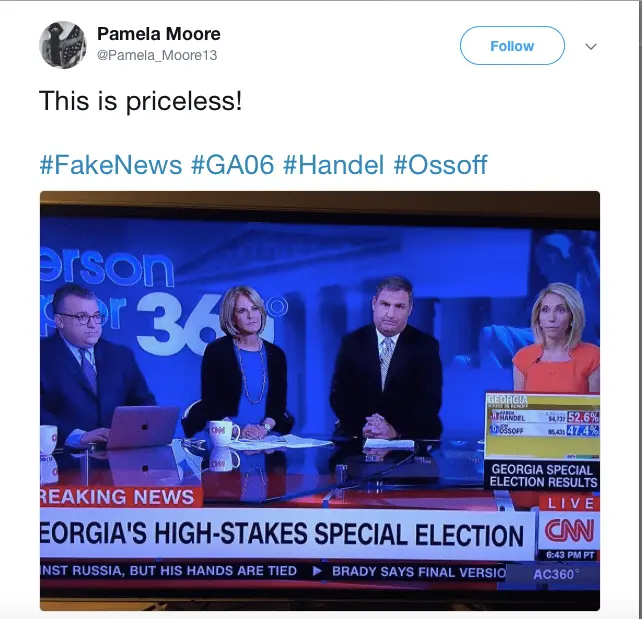Screen dimensions: 642x619
Task: Click the LIVE badge above CNN logo
Action: 571,503
